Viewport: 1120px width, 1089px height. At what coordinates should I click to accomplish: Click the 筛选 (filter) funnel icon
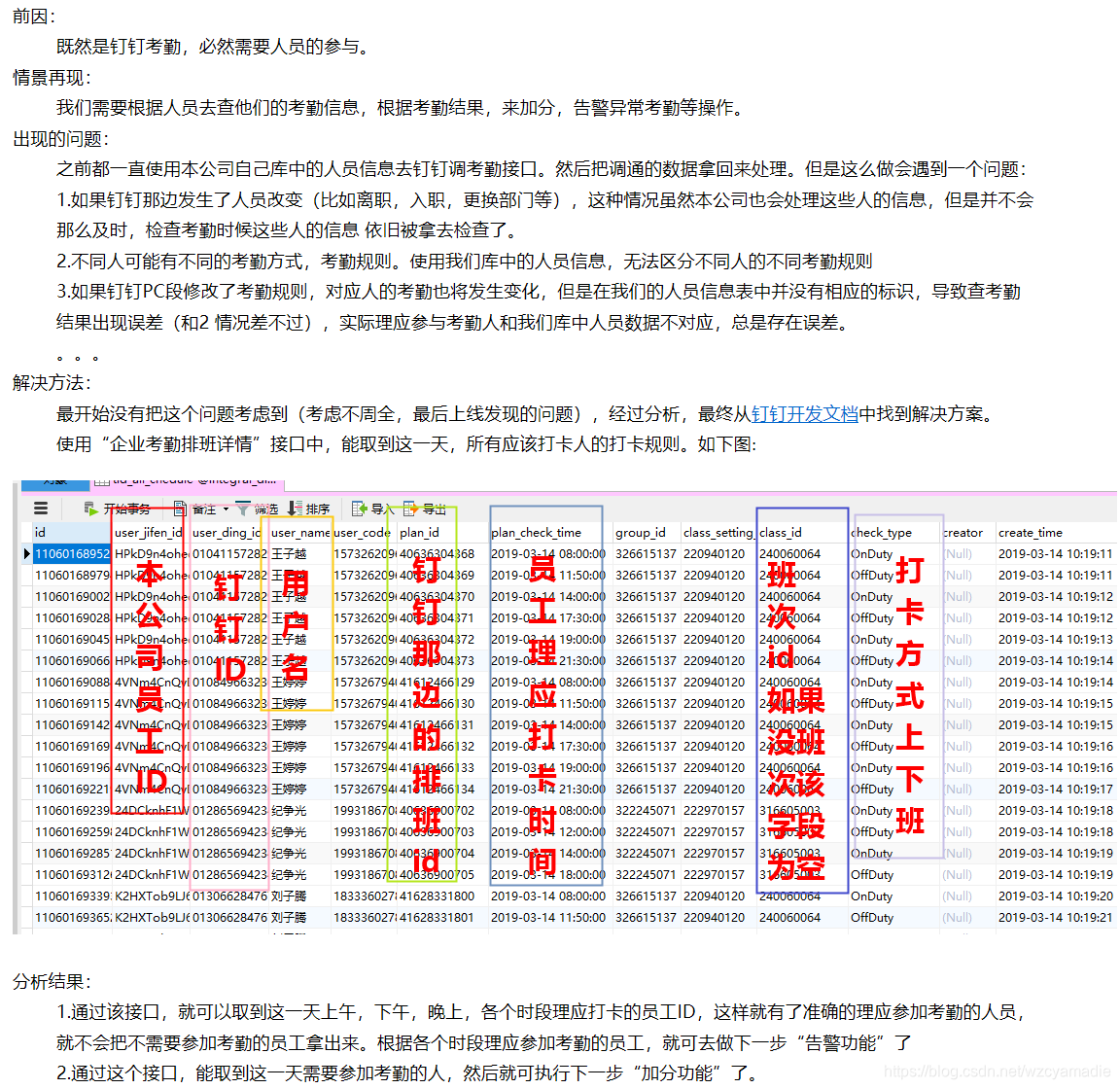pyautogui.click(x=243, y=509)
